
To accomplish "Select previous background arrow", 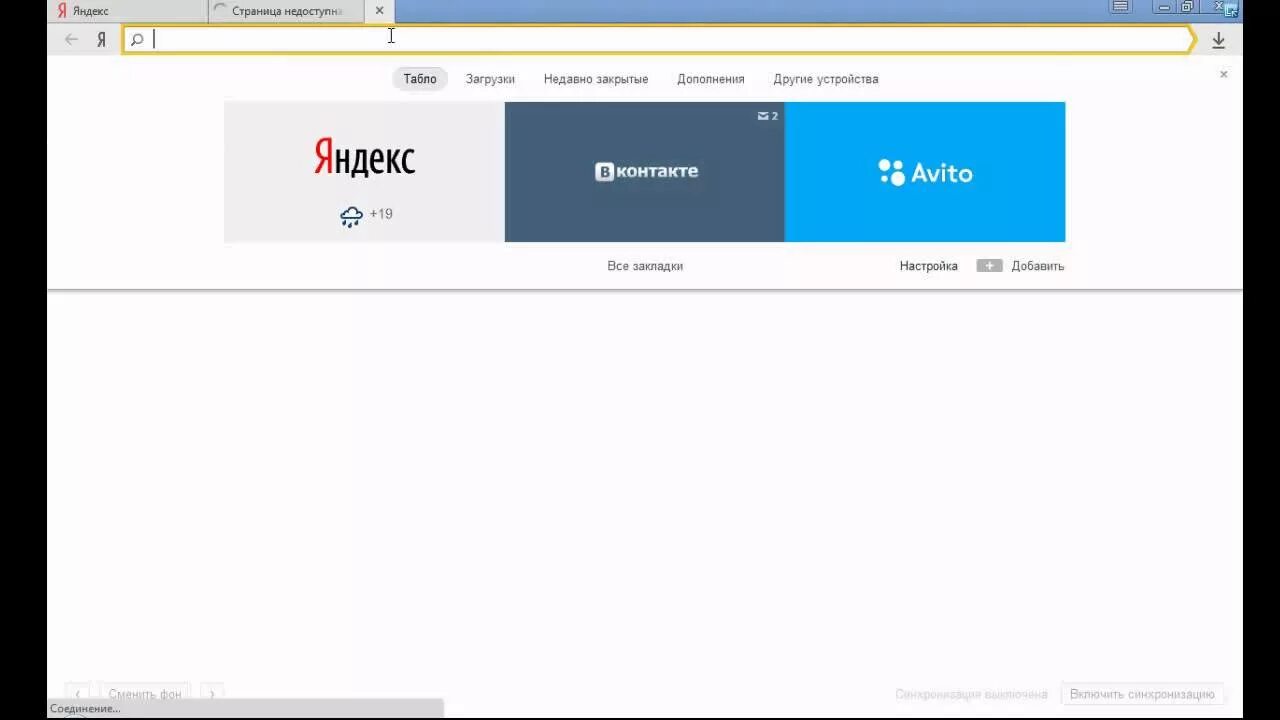I will point(78,694).
